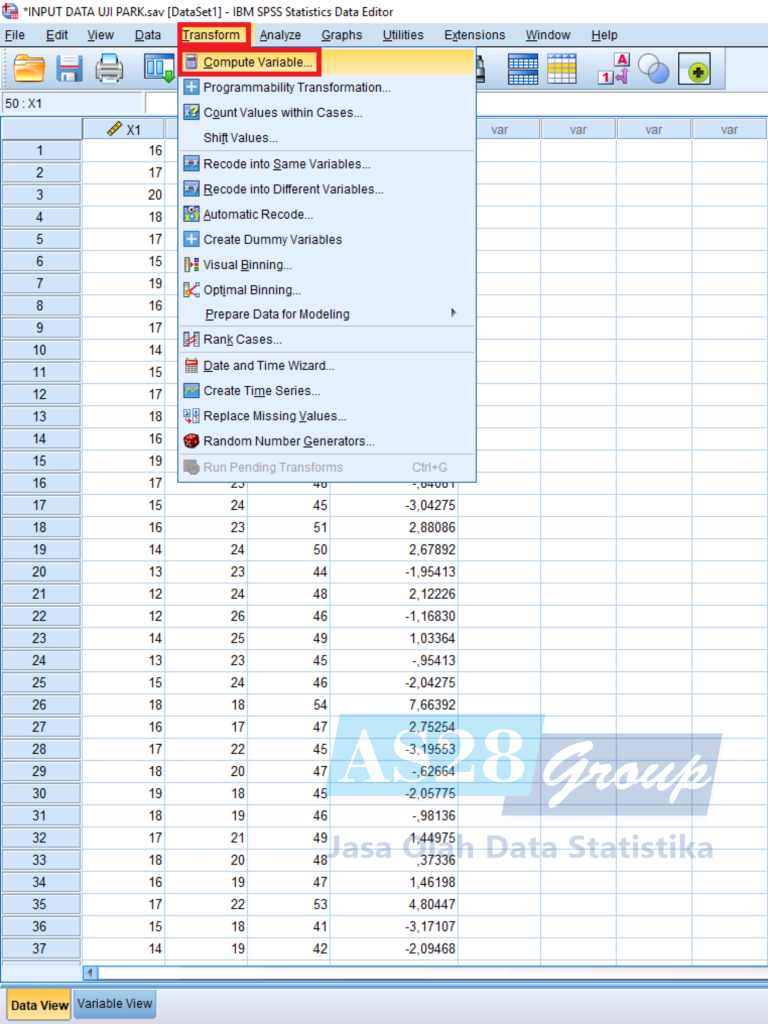This screenshot has width=768, height=1024.
Task: Switch to the Data View tab
Action: pyautogui.click(x=40, y=1005)
